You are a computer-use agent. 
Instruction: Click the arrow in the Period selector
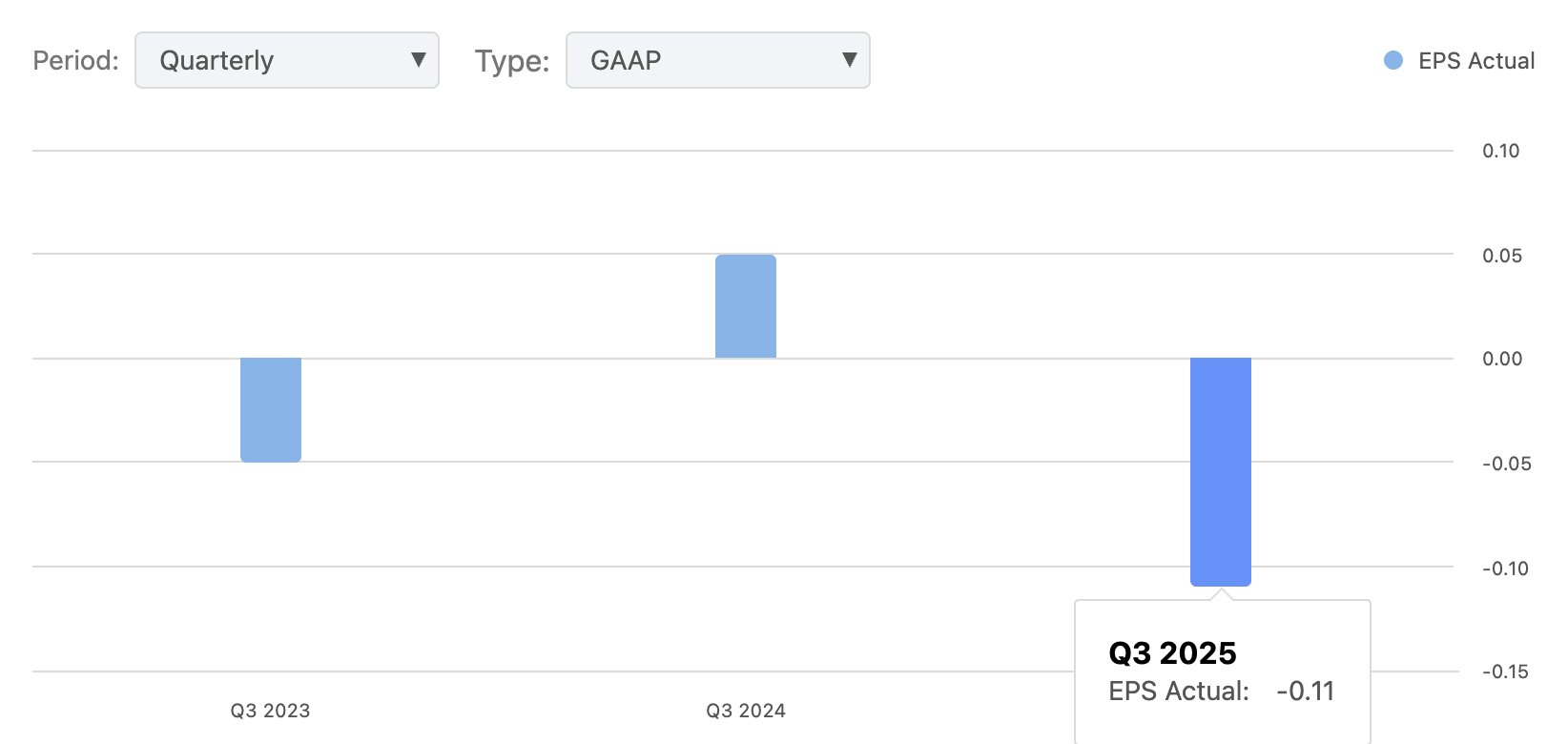[418, 60]
